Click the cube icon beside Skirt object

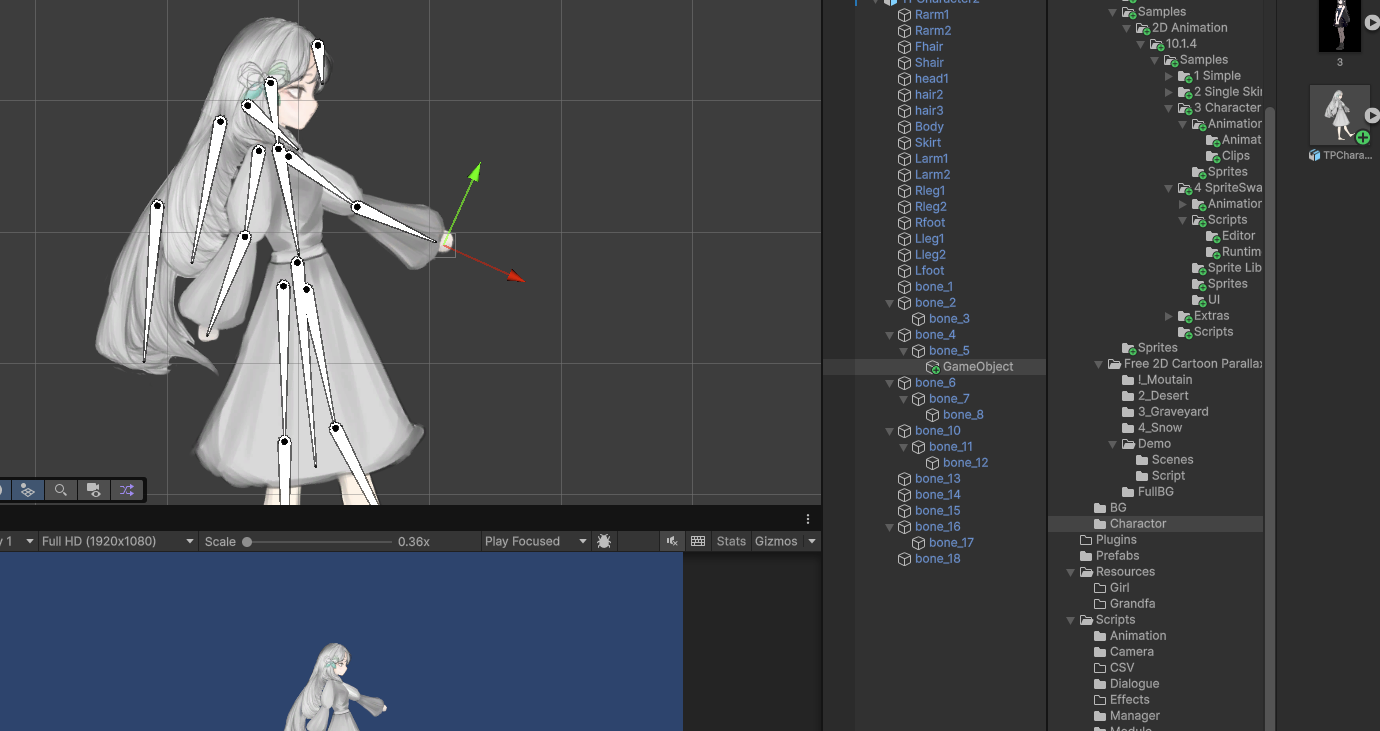pos(904,143)
